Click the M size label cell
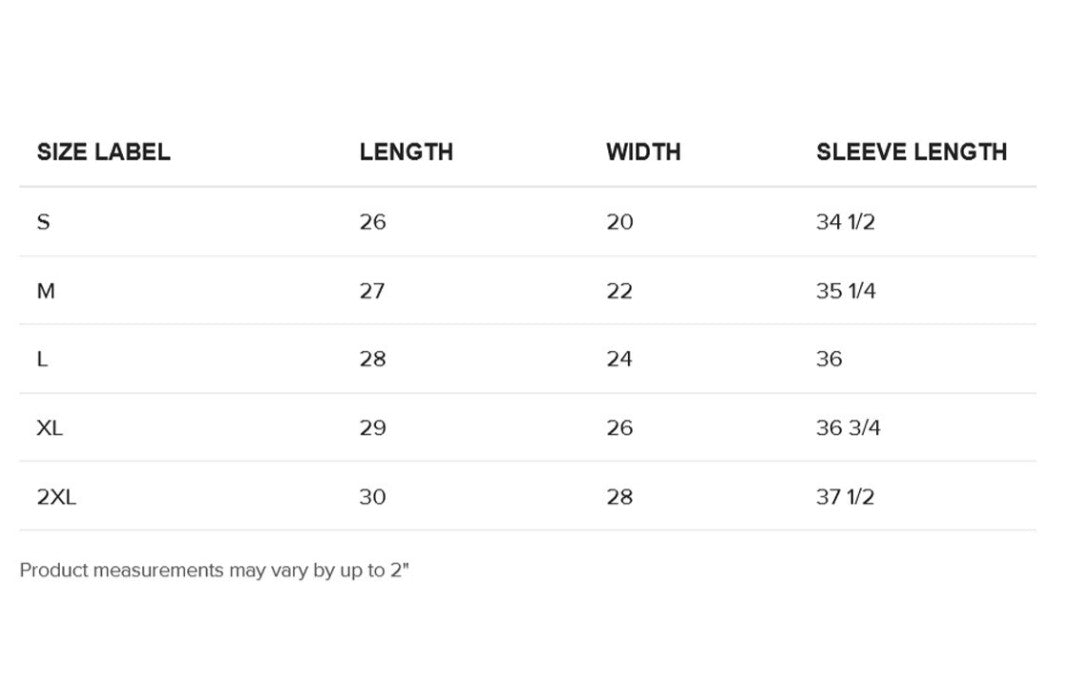The width and height of the screenshot is (1080, 686). pyautogui.click(x=46, y=291)
